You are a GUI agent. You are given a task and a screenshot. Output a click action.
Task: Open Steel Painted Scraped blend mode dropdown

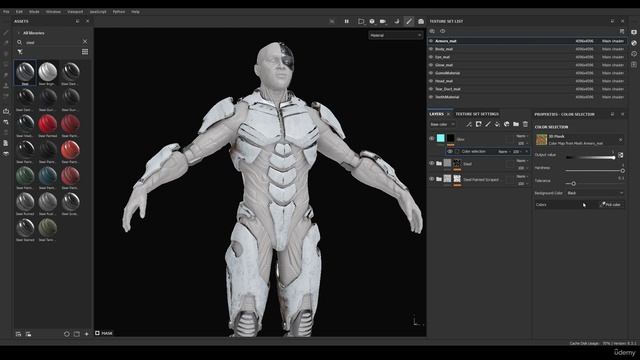tap(522, 176)
